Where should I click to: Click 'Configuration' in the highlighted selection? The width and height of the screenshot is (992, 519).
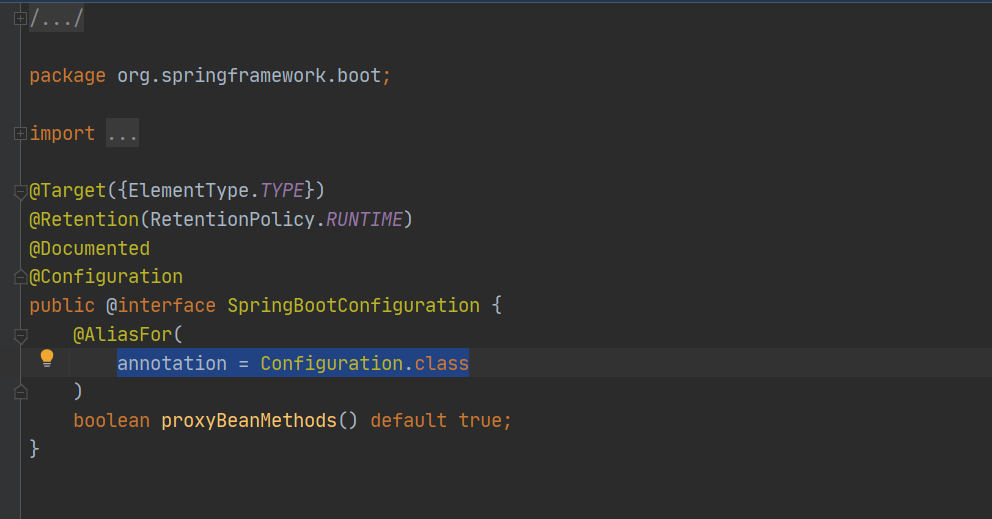coord(332,363)
